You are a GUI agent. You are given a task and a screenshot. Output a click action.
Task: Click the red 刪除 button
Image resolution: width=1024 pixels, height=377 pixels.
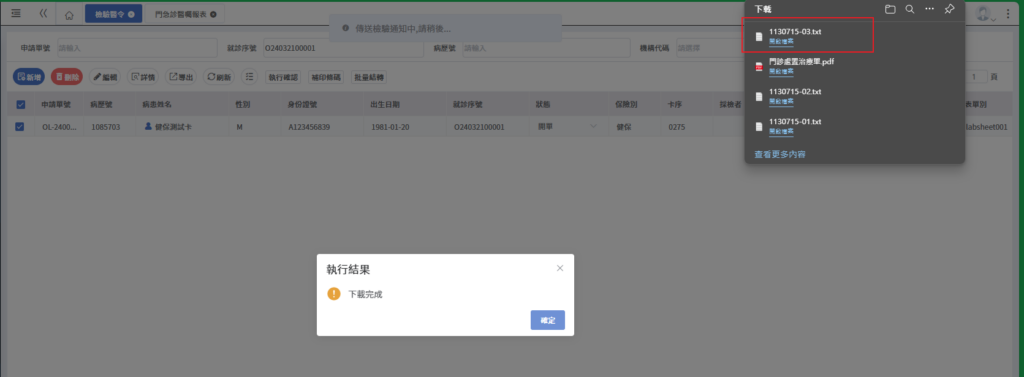(67, 76)
